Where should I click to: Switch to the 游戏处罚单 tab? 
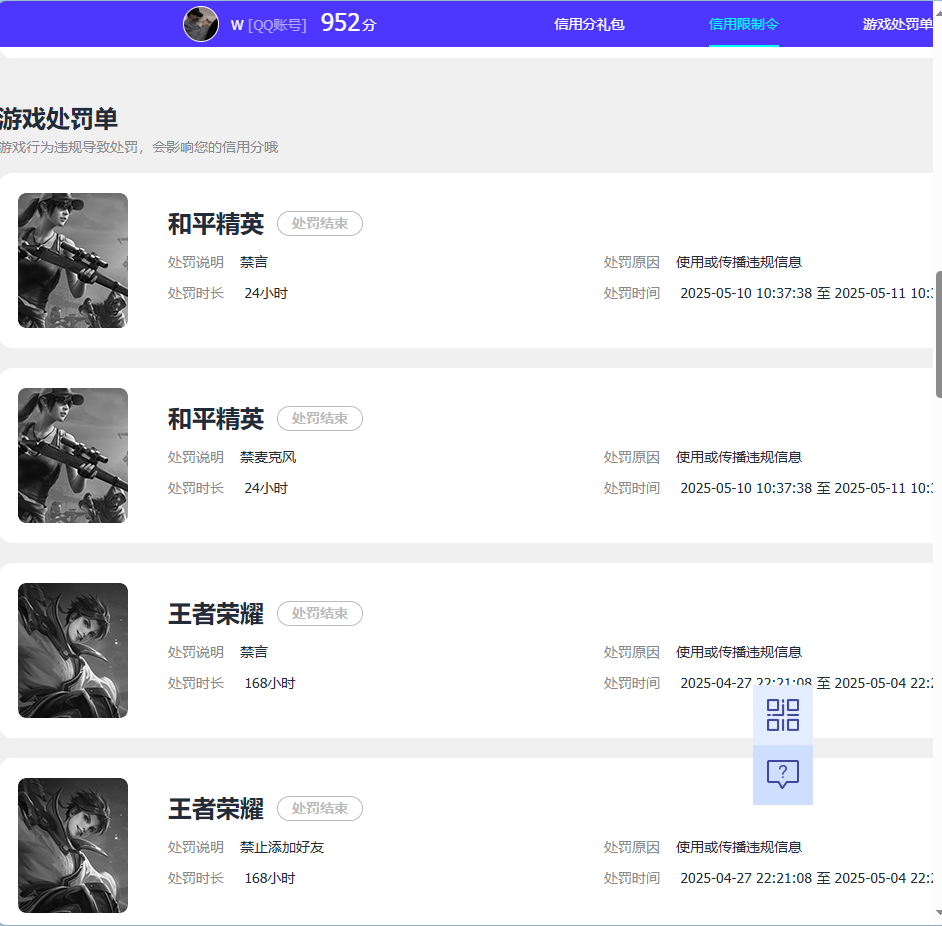898,24
